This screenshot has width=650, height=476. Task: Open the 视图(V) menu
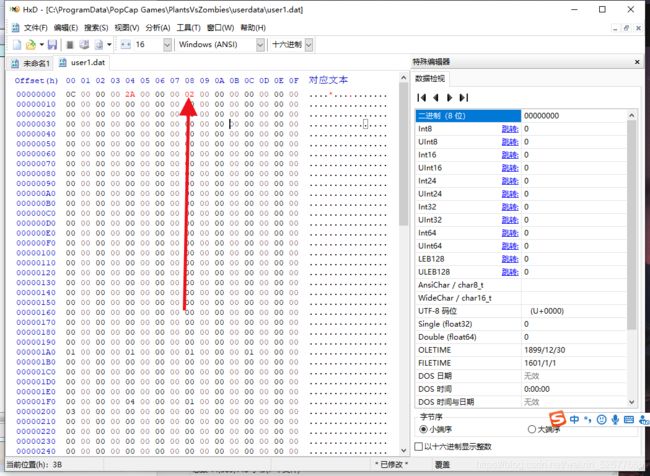click(x=127, y=28)
